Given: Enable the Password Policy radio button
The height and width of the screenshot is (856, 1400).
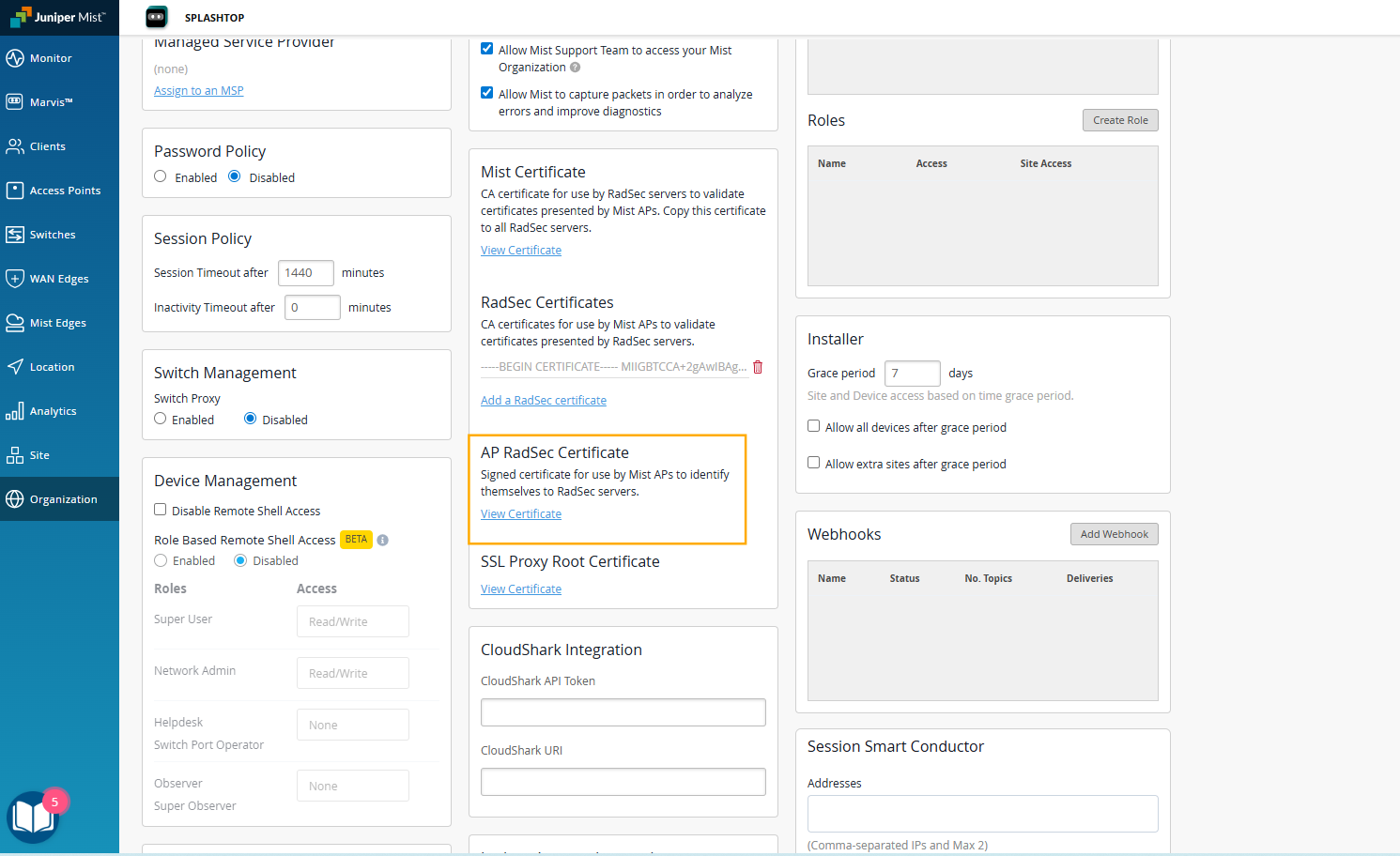Looking at the screenshot, I should 161,176.
